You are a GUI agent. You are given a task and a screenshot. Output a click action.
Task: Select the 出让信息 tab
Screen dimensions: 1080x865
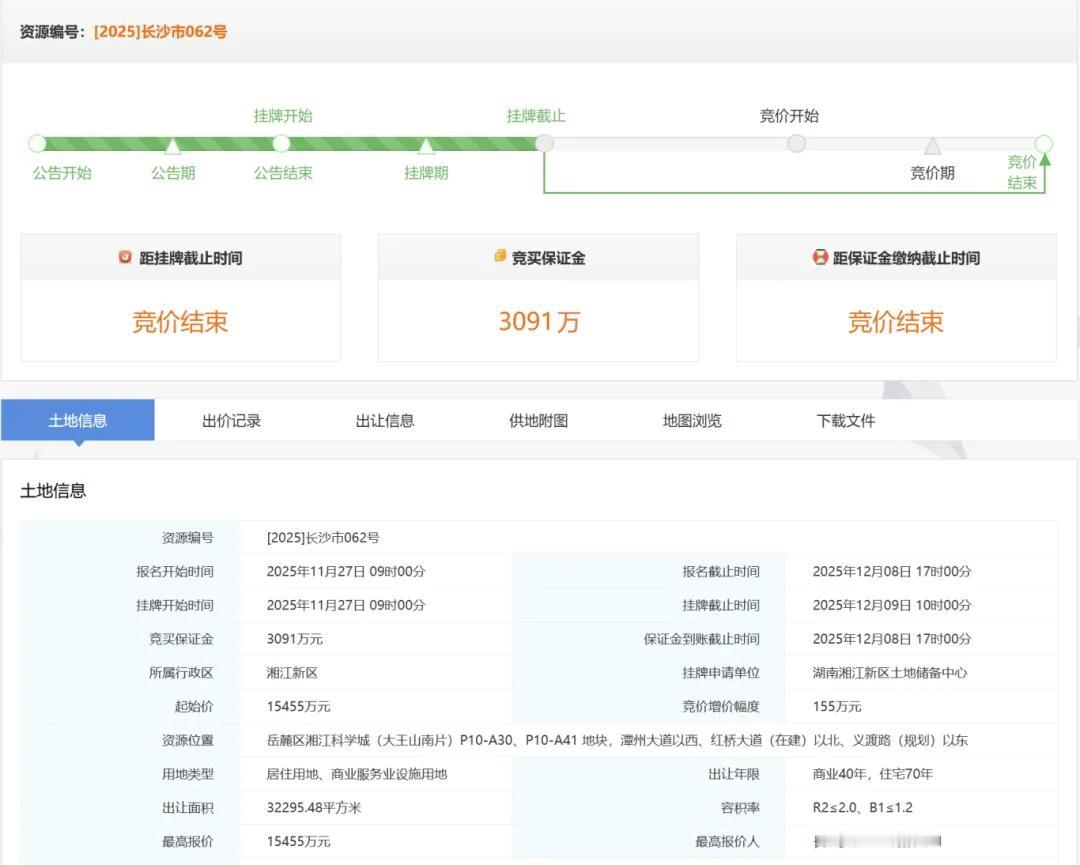click(384, 420)
